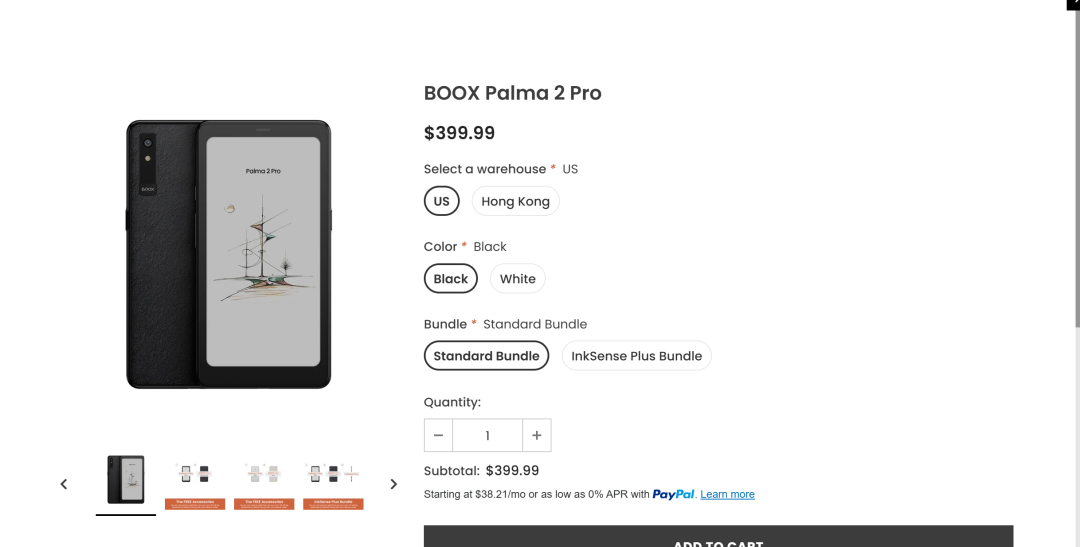Image resolution: width=1080 pixels, height=547 pixels.
Task: Choose the Black color option
Action: point(450,279)
